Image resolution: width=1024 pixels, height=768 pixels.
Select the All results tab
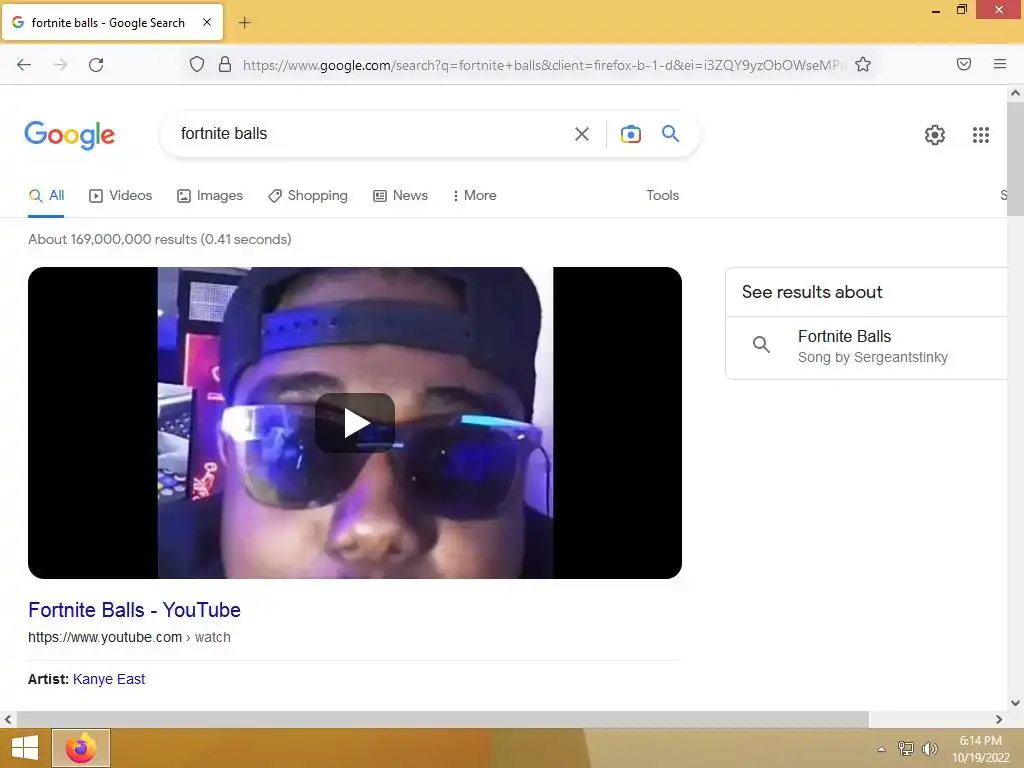coord(46,195)
